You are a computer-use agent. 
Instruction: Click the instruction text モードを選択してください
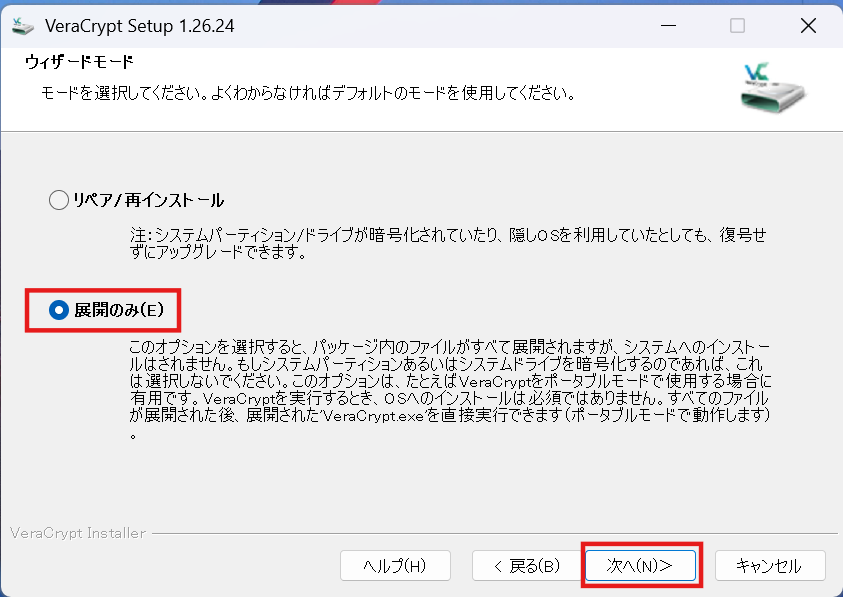[308, 93]
